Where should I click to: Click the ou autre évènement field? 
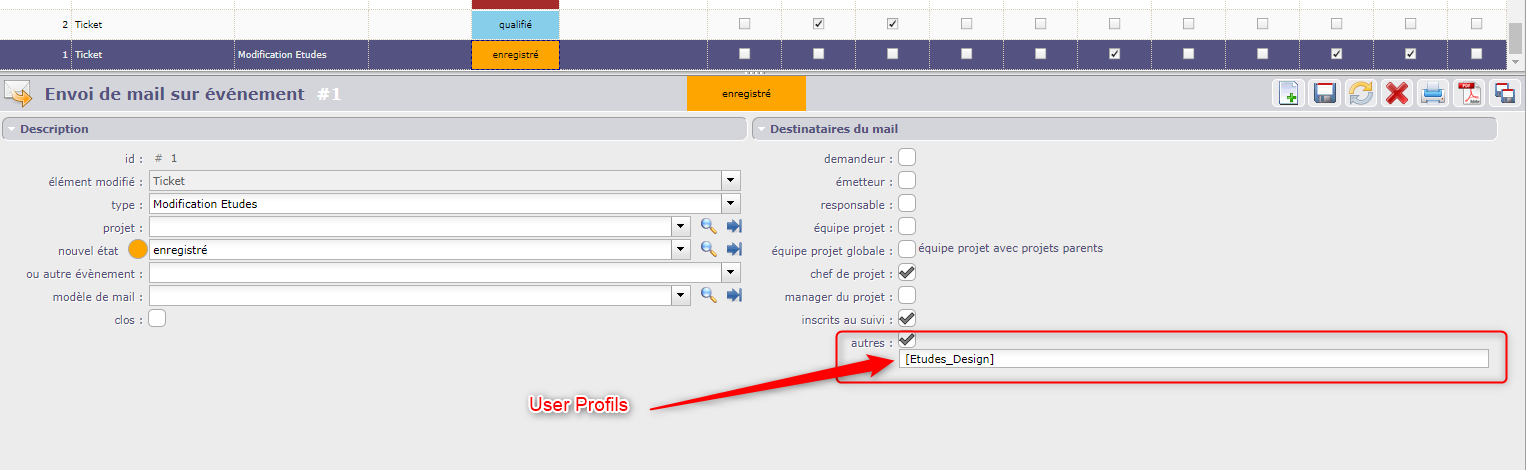[x=436, y=273]
